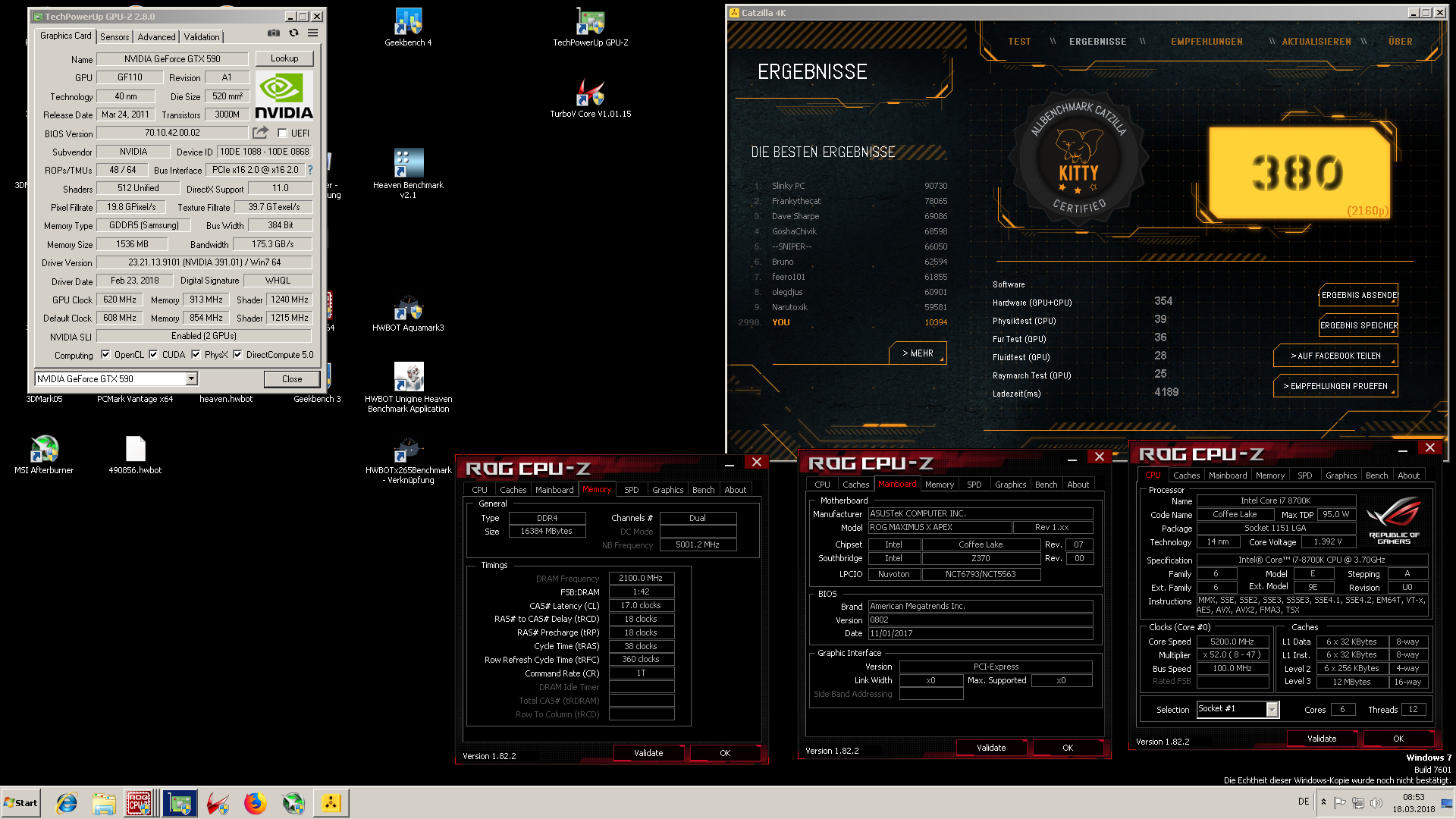Click EMPFEHLUNGEN PRUEFEN button
The height and width of the screenshot is (819, 1456).
[1335, 386]
